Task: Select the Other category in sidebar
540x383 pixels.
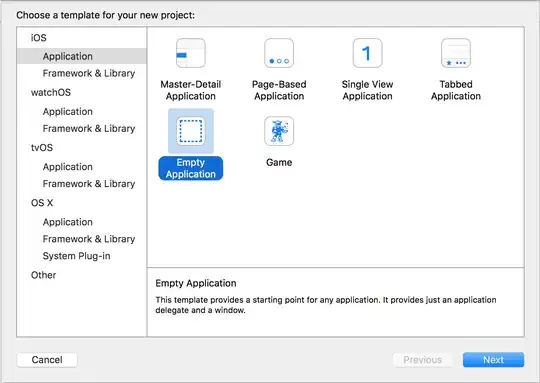Action: (x=43, y=275)
